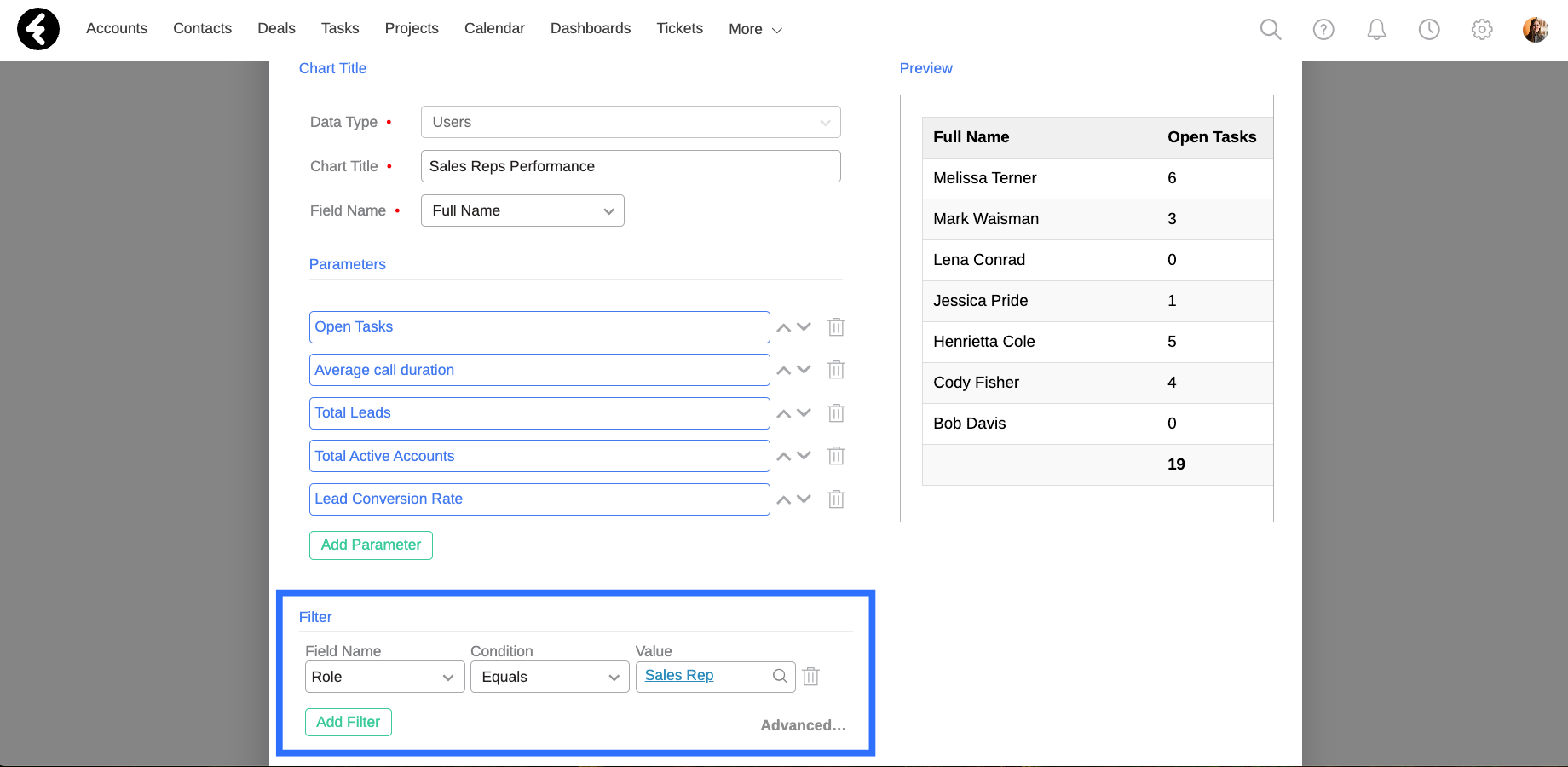This screenshot has height=767, width=1568.
Task: Move Lead Conversion Rate down
Action: click(804, 499)
